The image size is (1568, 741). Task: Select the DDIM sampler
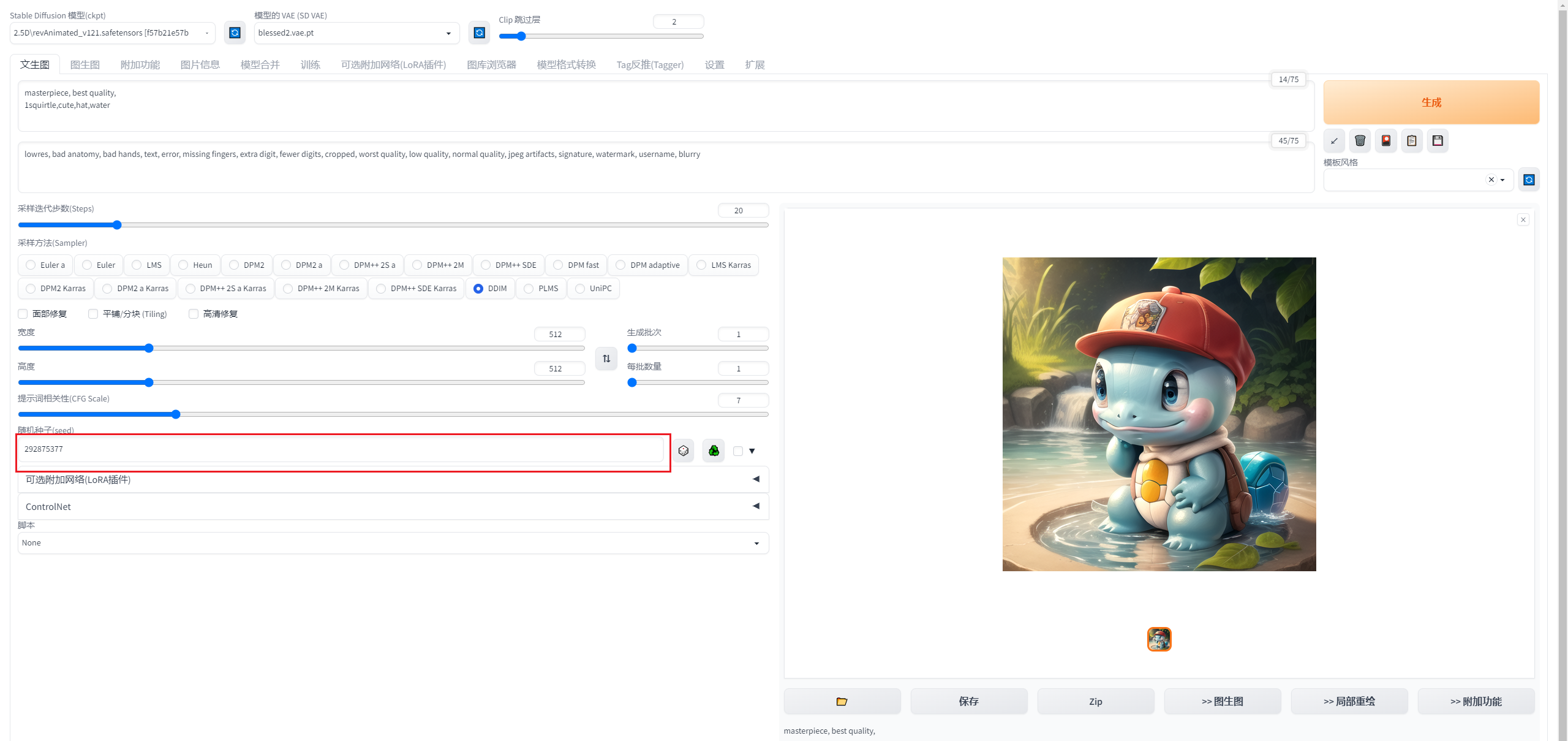coord(490,288)
